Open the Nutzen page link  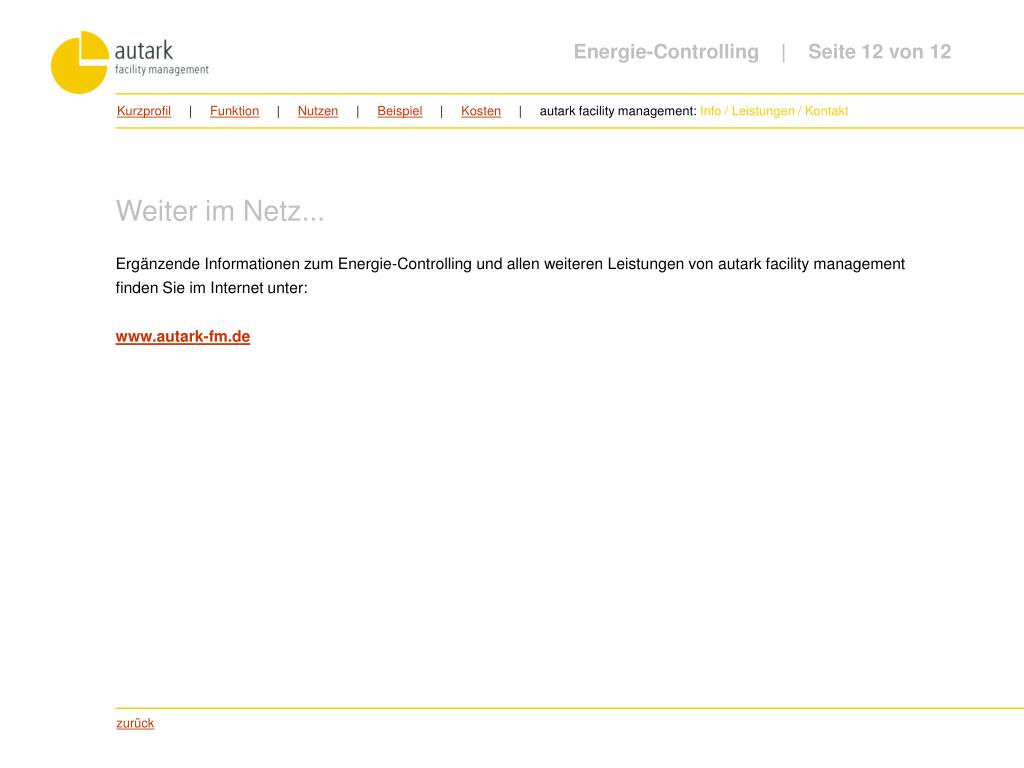pos(318,111)
